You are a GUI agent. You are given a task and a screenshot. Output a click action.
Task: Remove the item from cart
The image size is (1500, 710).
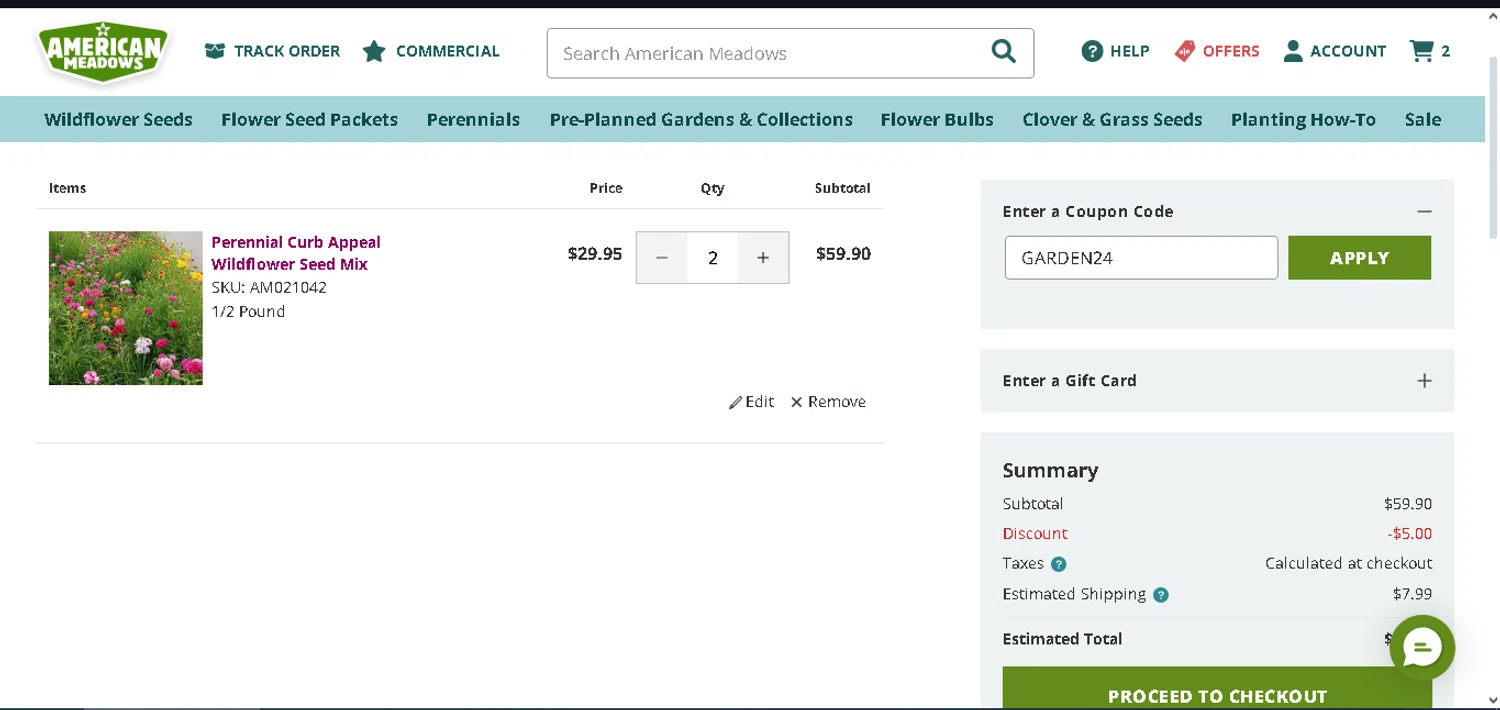tap(828, 402)
